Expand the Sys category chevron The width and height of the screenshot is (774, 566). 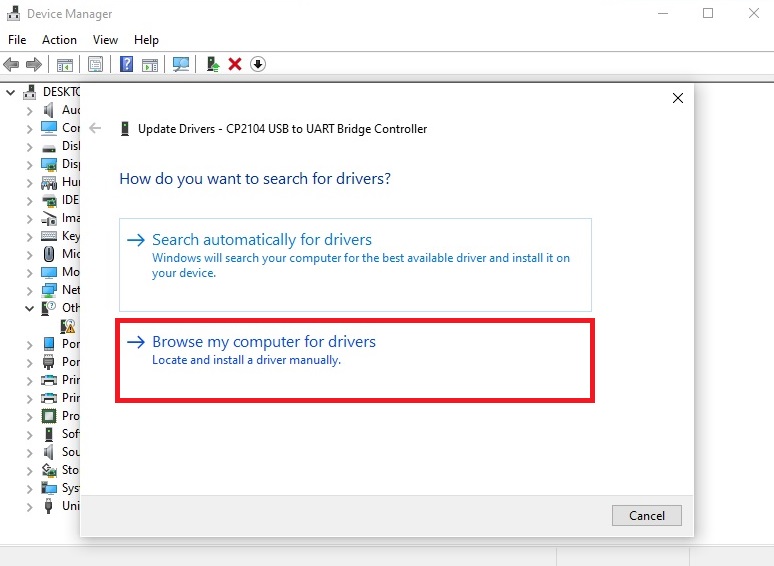click(30, 489)
